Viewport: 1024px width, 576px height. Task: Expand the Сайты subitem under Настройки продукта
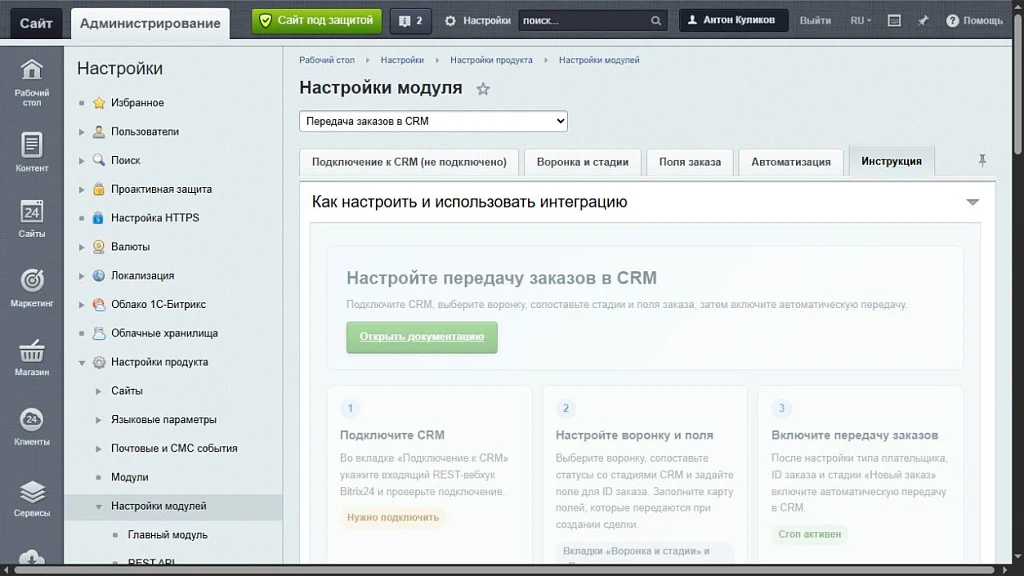coord(99,391)
